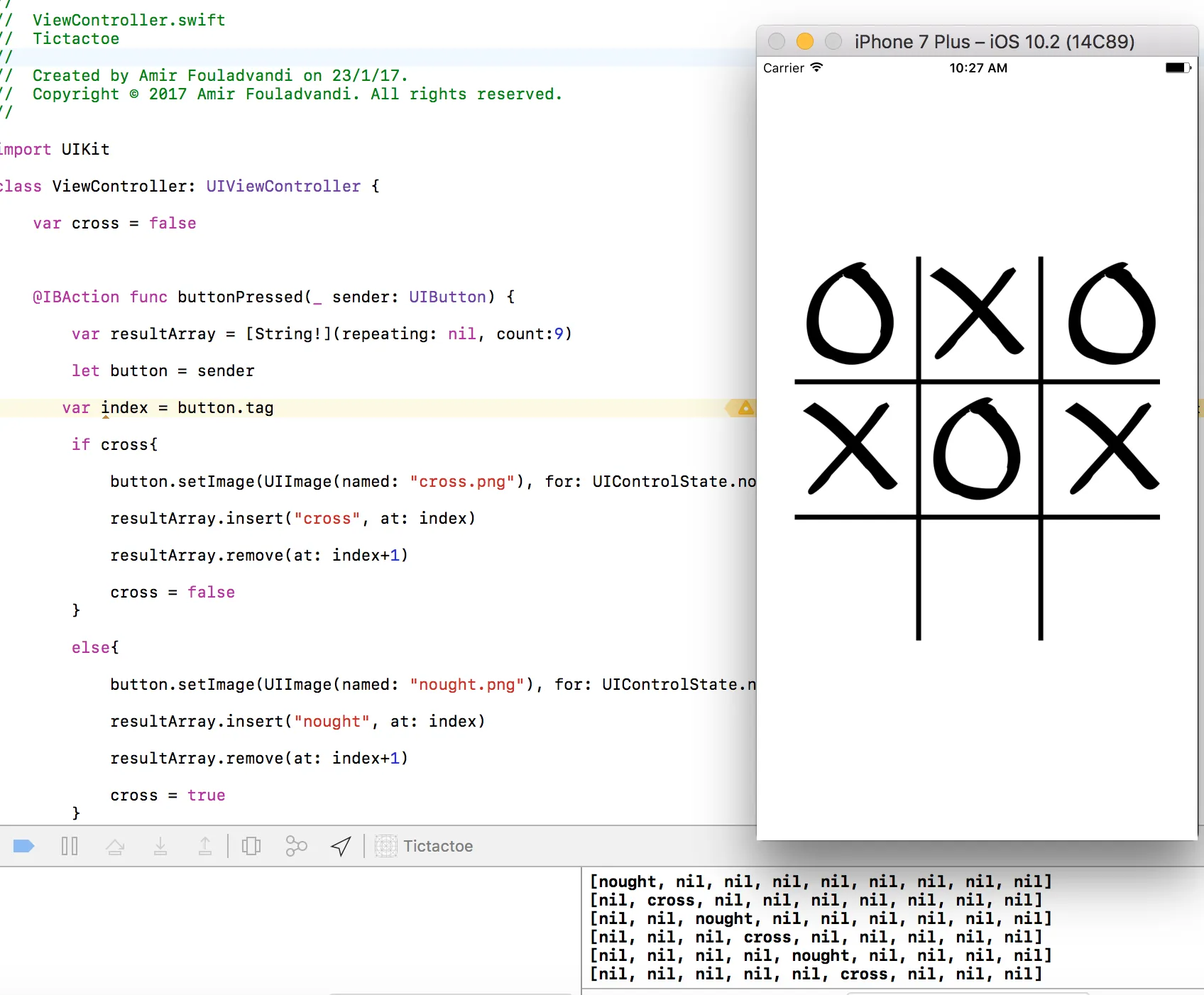Click the Step Over debug icon
This screenshot has width=1204, height=995.
[x=115, y=846]
